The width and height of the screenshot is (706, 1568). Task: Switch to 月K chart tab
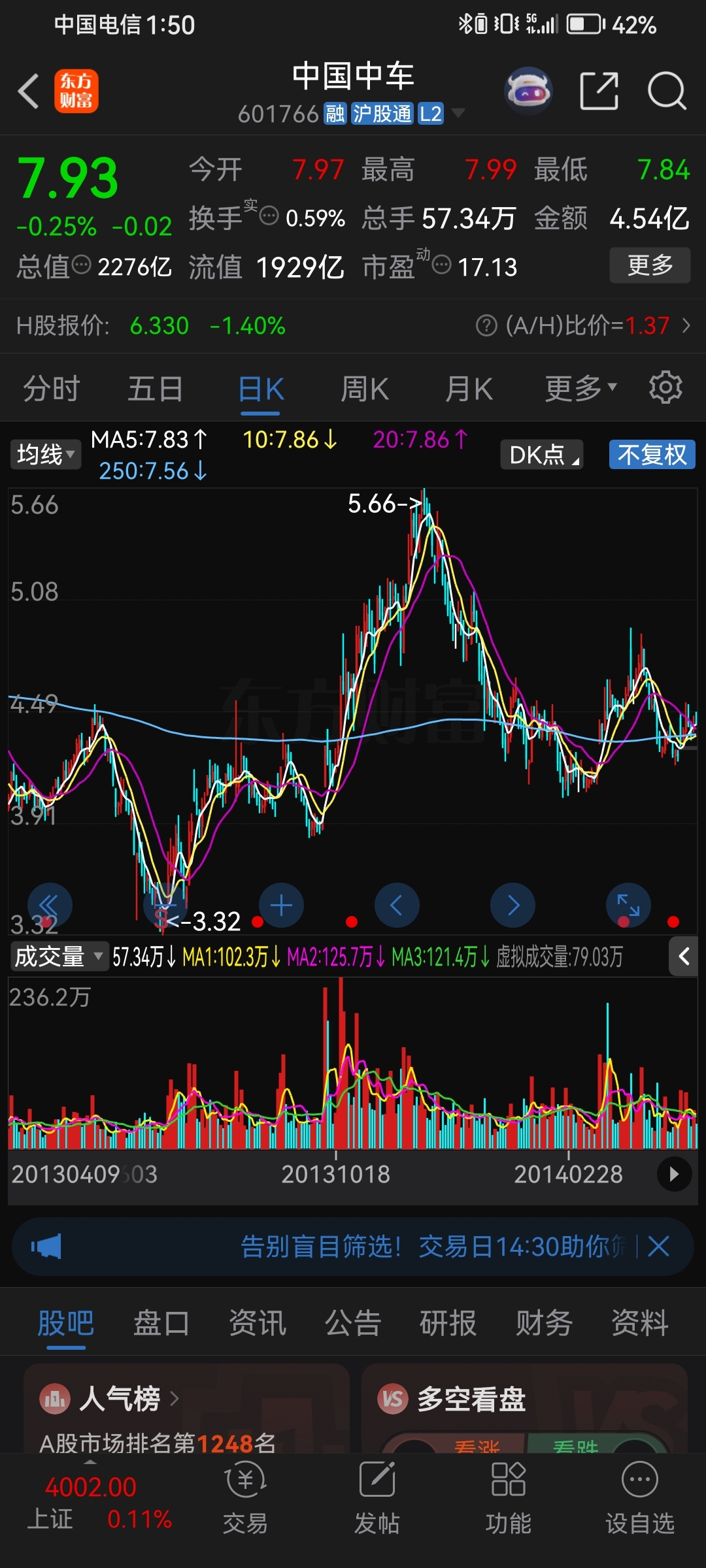(469, 389)
